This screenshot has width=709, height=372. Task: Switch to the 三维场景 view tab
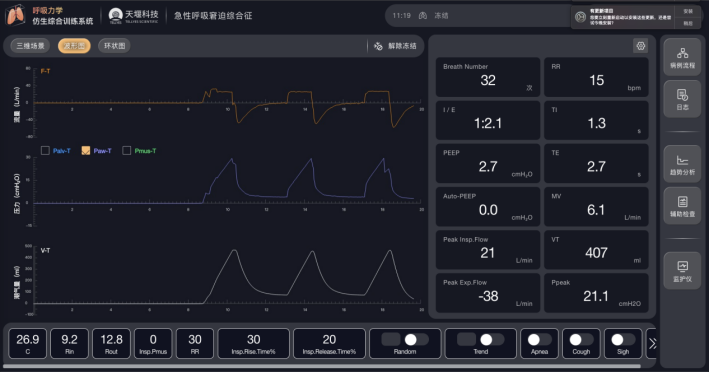pyautogui.click(x=30, y=46)
